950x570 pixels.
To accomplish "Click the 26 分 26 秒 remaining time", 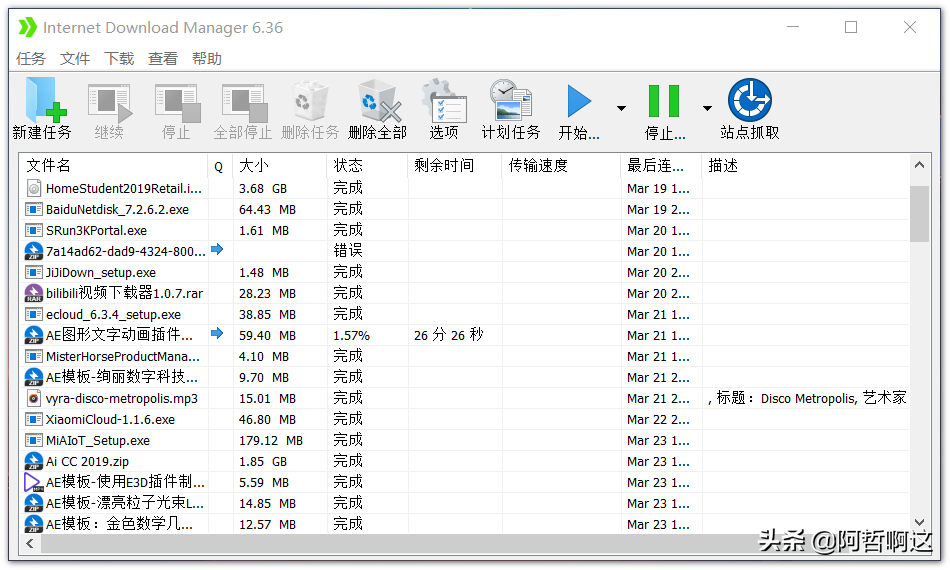I will pyautogui.click(x=448, y=335).
